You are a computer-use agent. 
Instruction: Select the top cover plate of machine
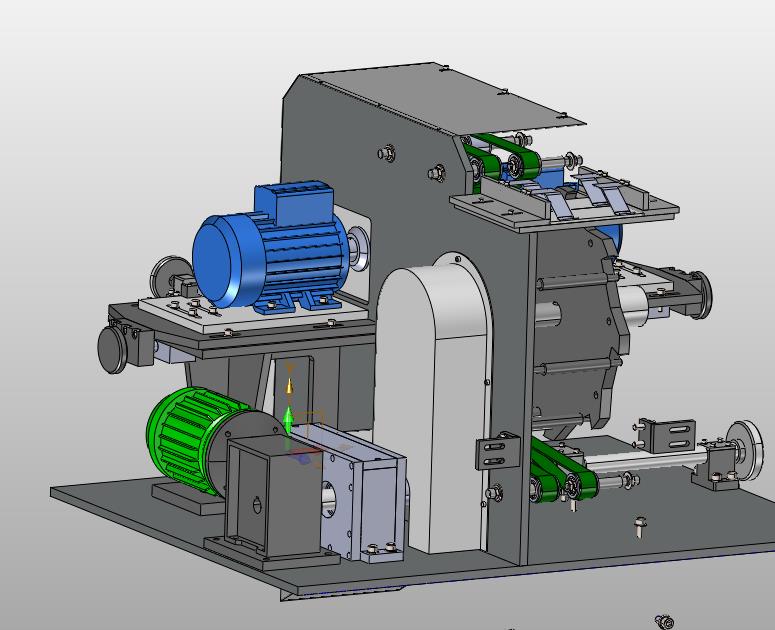442,99
